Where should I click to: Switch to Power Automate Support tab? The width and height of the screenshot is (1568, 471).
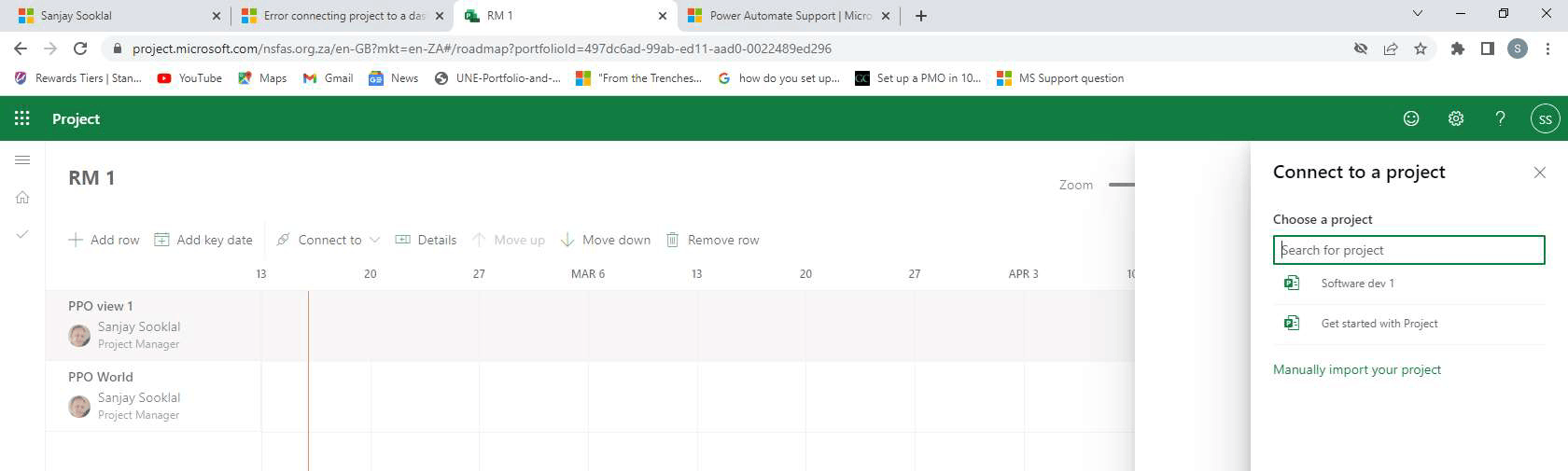789,16
